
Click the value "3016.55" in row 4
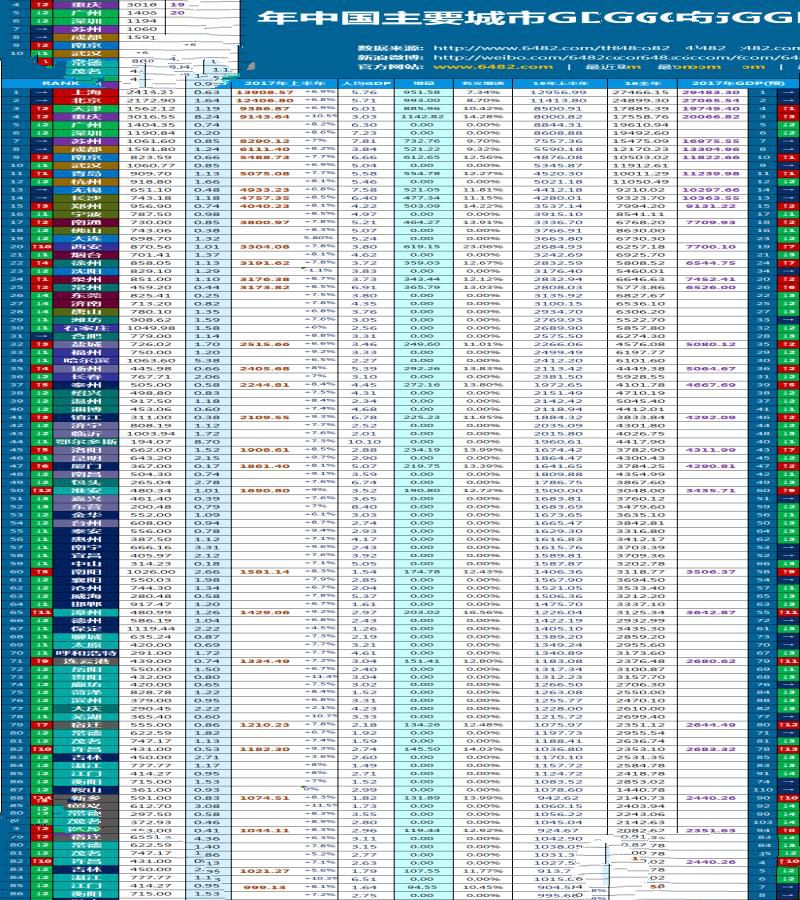pyautogui.click(x=150, y=117)
